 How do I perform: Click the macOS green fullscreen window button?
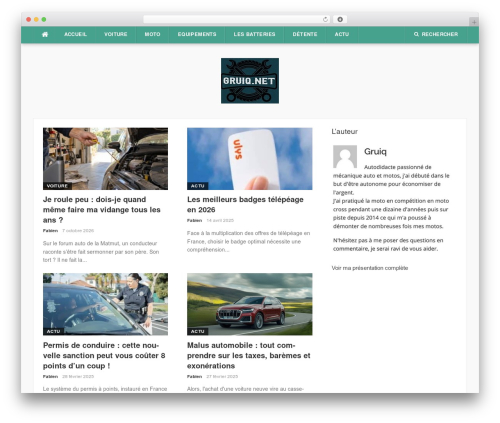point(44,20)
